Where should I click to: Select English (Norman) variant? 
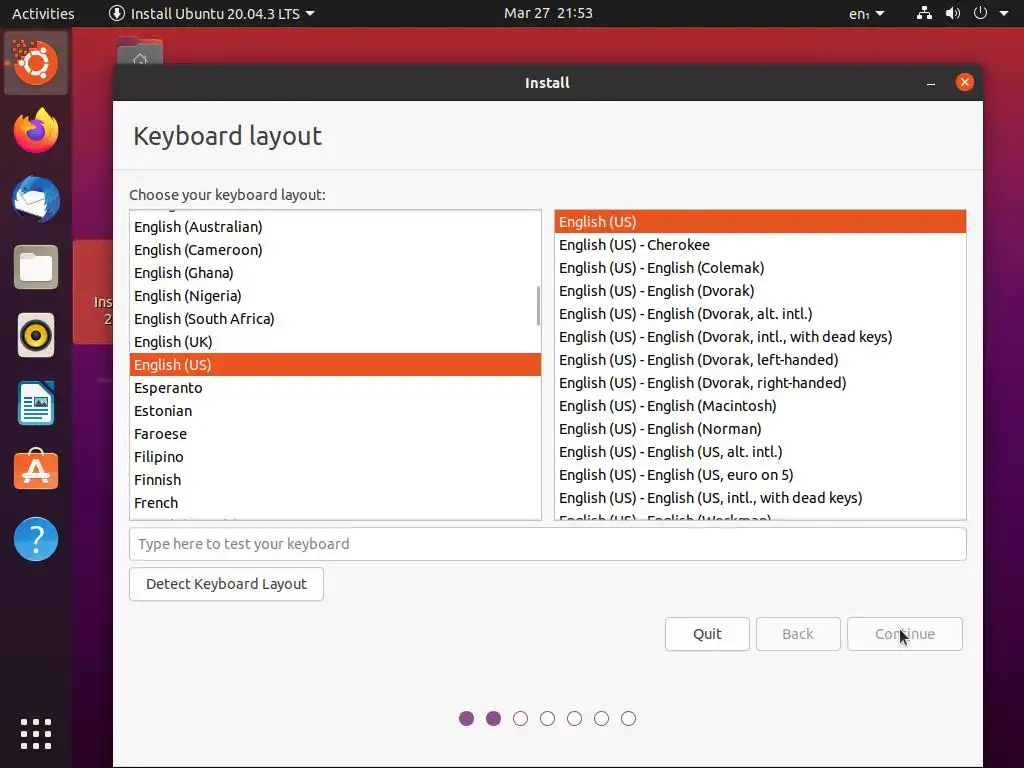click(760, 428)
